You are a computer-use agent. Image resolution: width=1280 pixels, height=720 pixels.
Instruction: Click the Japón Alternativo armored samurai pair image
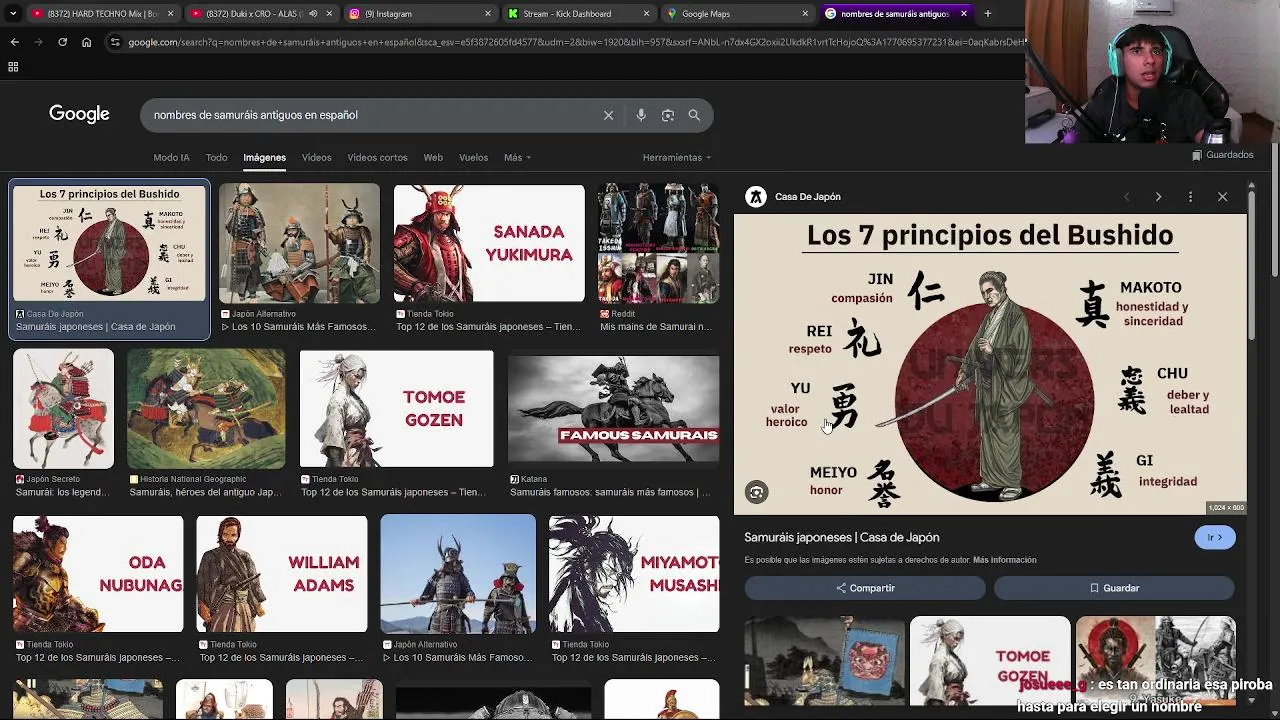tap(458, 573)
